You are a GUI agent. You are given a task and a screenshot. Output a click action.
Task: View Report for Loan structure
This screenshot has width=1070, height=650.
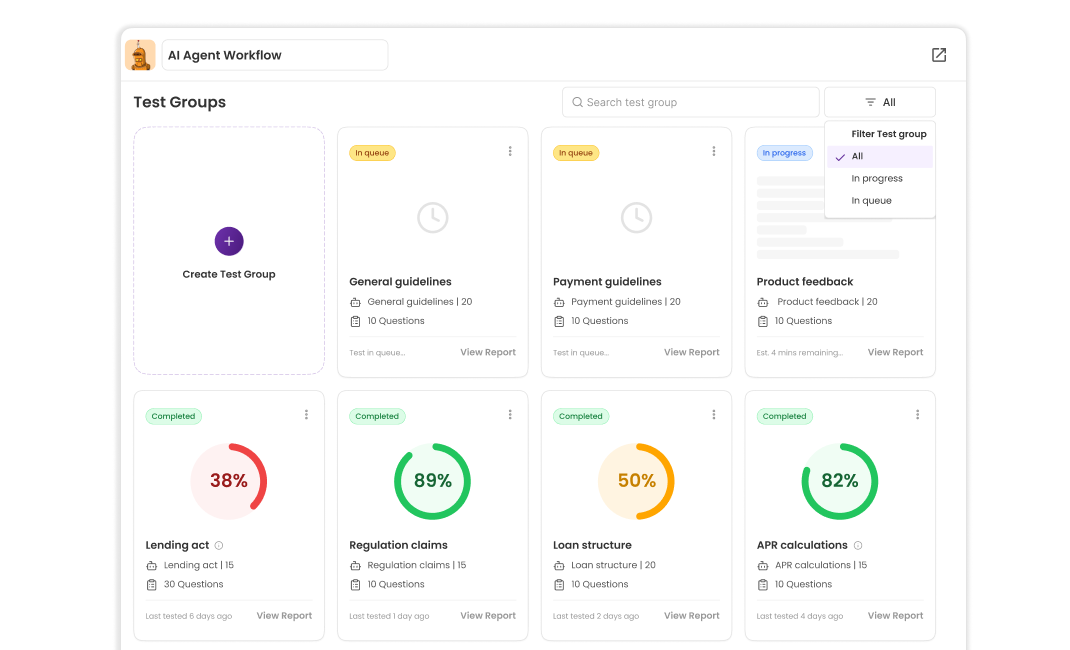(x=691, y=616)
